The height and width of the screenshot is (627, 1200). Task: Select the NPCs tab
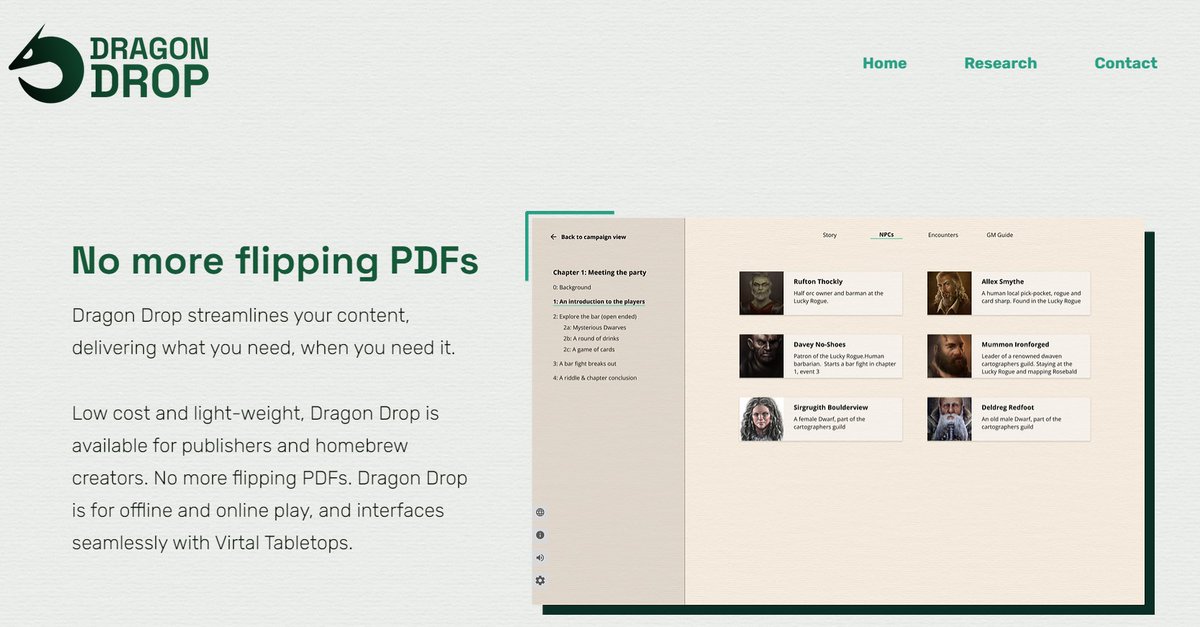(886, 235)
